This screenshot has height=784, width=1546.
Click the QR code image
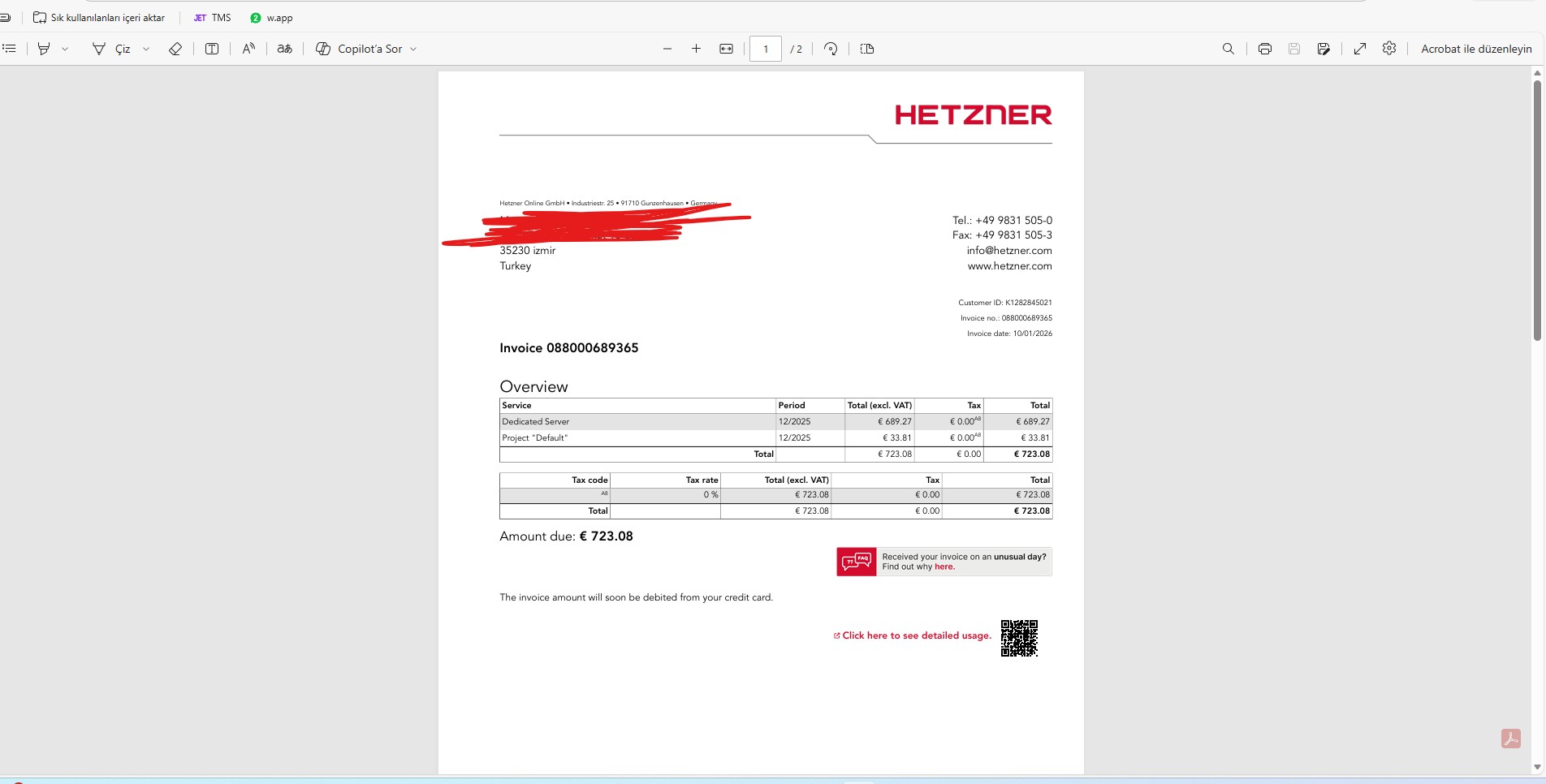click(x=1019, y=638)
